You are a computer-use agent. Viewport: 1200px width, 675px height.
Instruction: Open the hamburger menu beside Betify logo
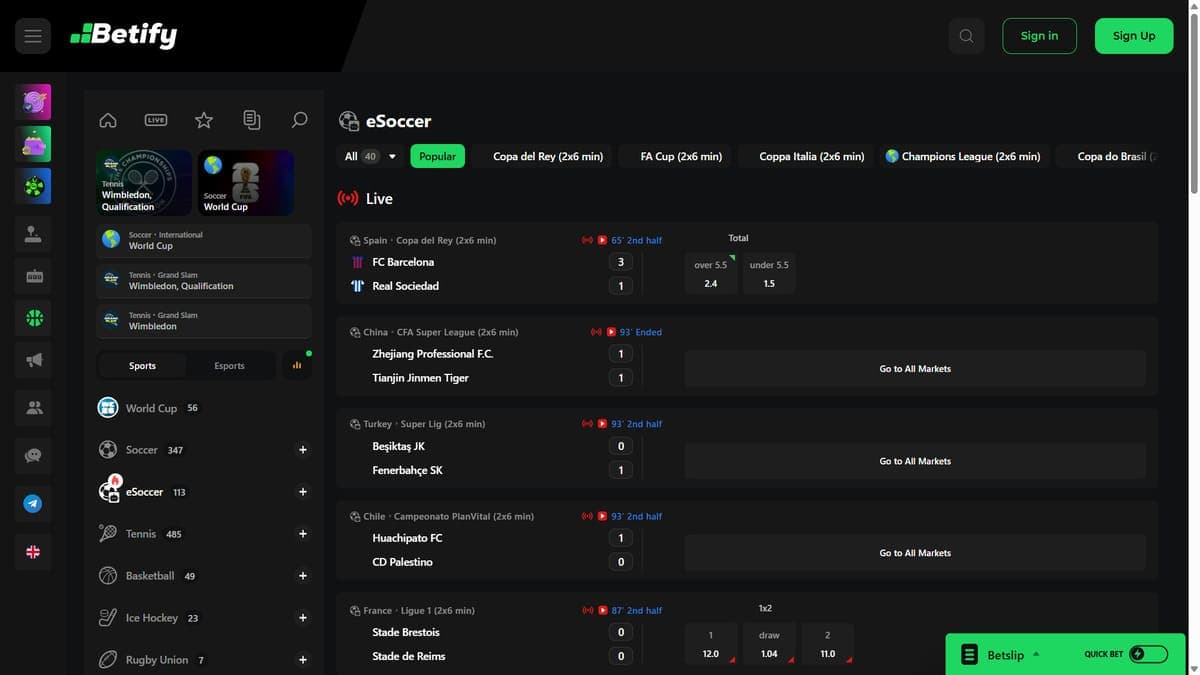coord(33,36)
